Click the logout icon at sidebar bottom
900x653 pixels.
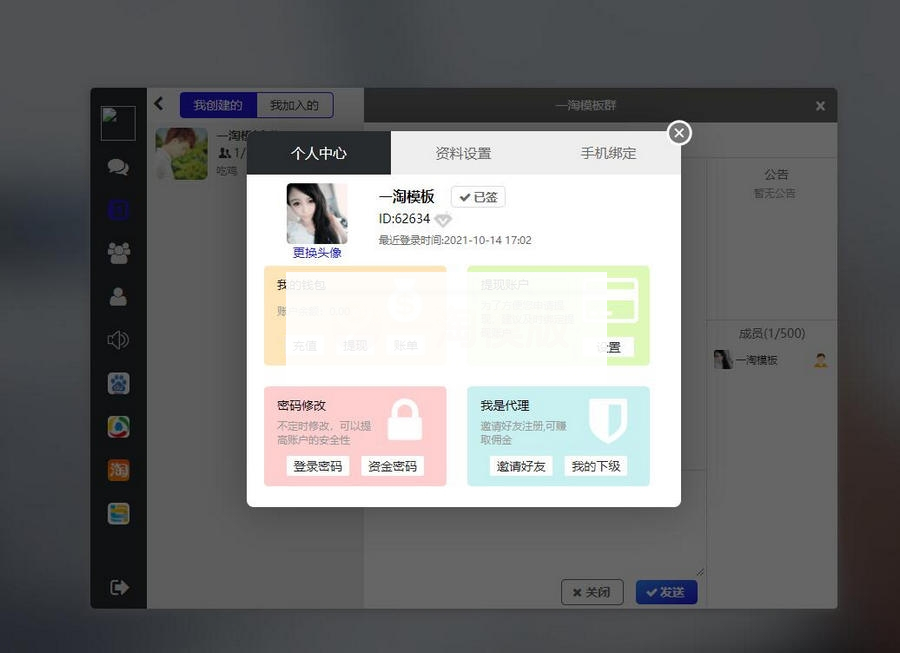point(118,588)
